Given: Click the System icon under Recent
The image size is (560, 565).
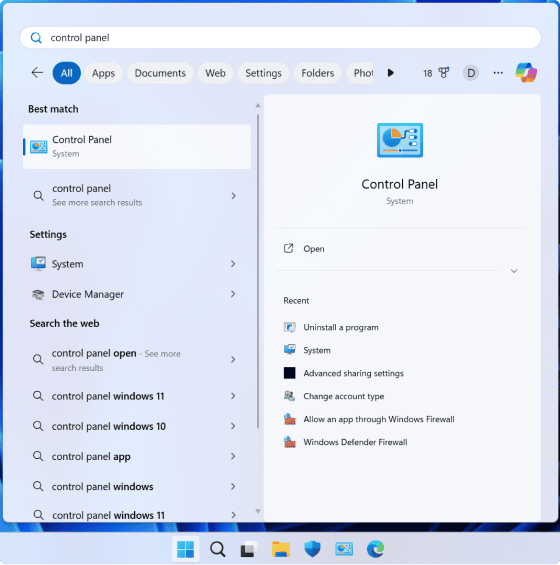Looking at the screenshot, I should pos(289,350).
